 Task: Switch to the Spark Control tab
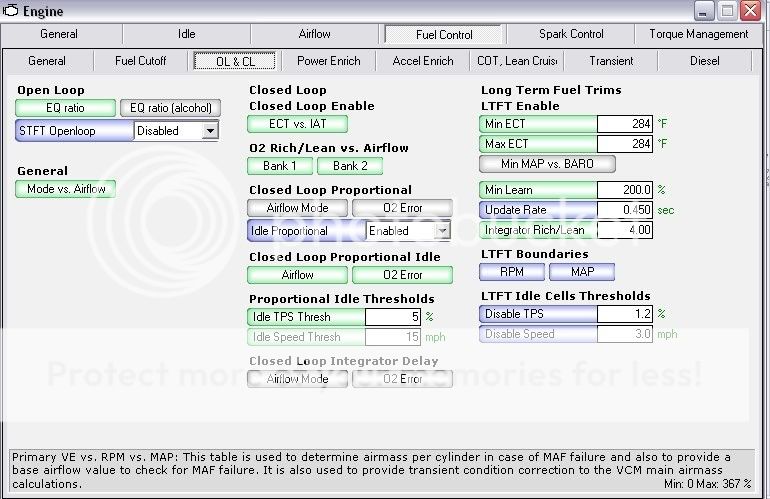tap(571, 34)
